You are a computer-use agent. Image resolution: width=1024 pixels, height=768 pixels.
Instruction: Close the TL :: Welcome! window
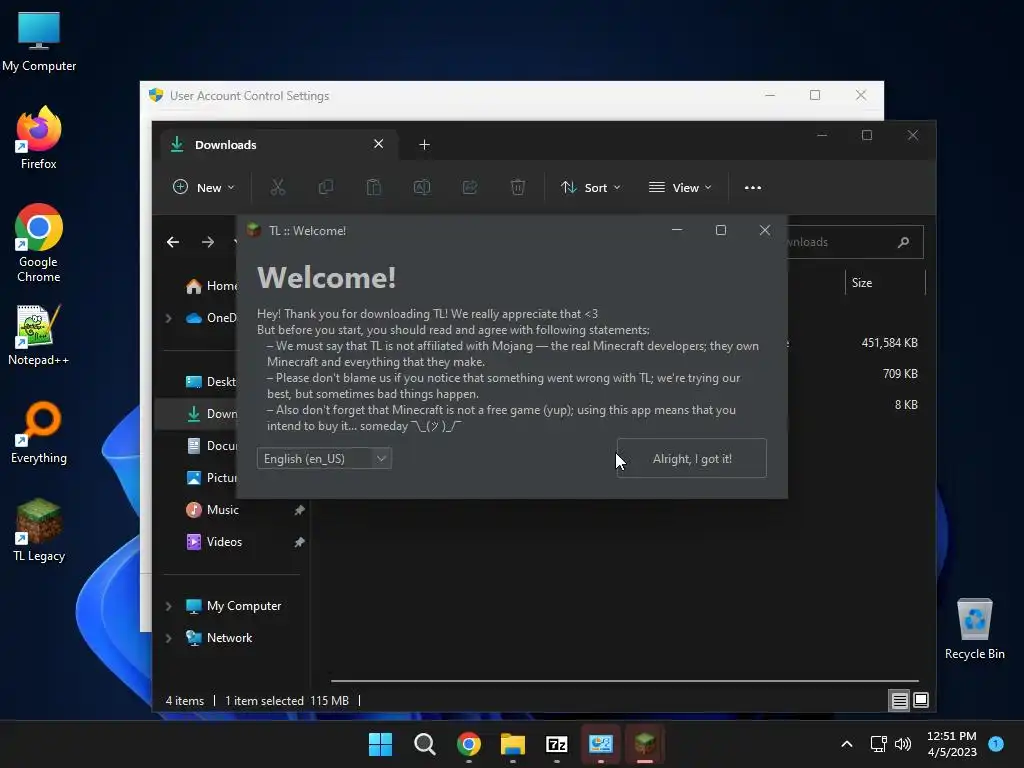(x=765, y=231)
